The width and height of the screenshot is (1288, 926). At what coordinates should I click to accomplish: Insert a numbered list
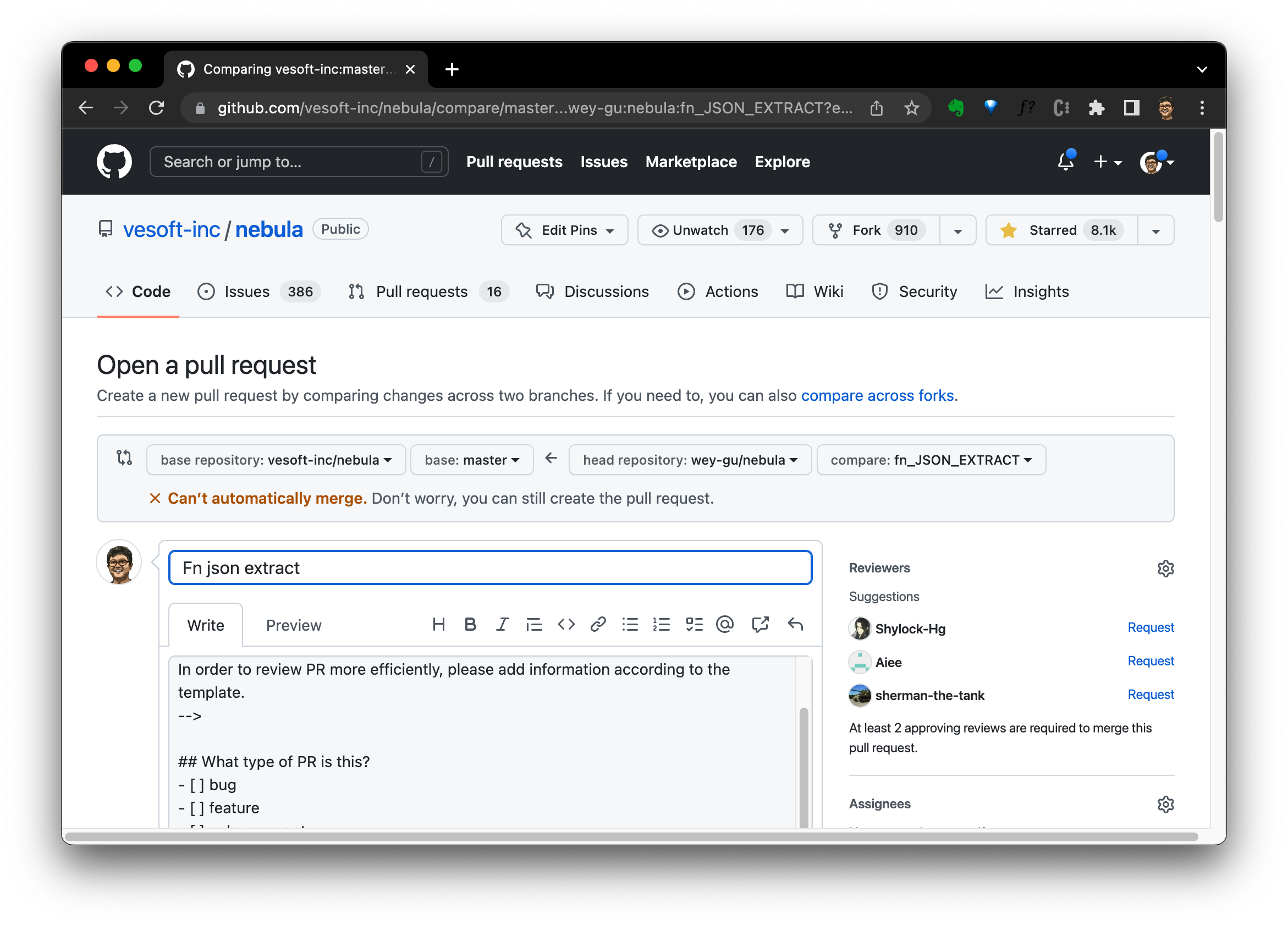[x=662, y=625]
